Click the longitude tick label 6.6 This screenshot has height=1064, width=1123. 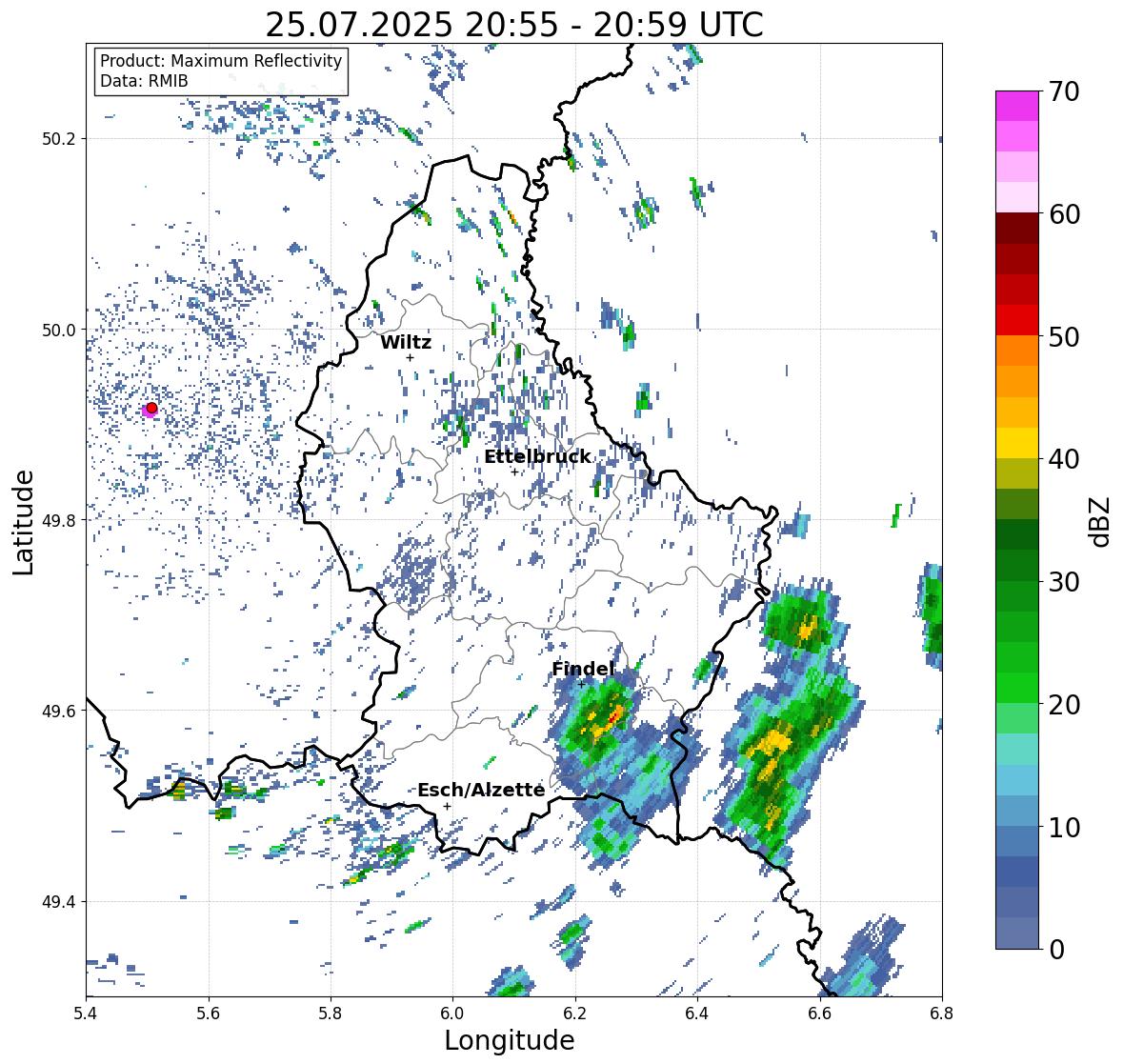[819, 1014]
